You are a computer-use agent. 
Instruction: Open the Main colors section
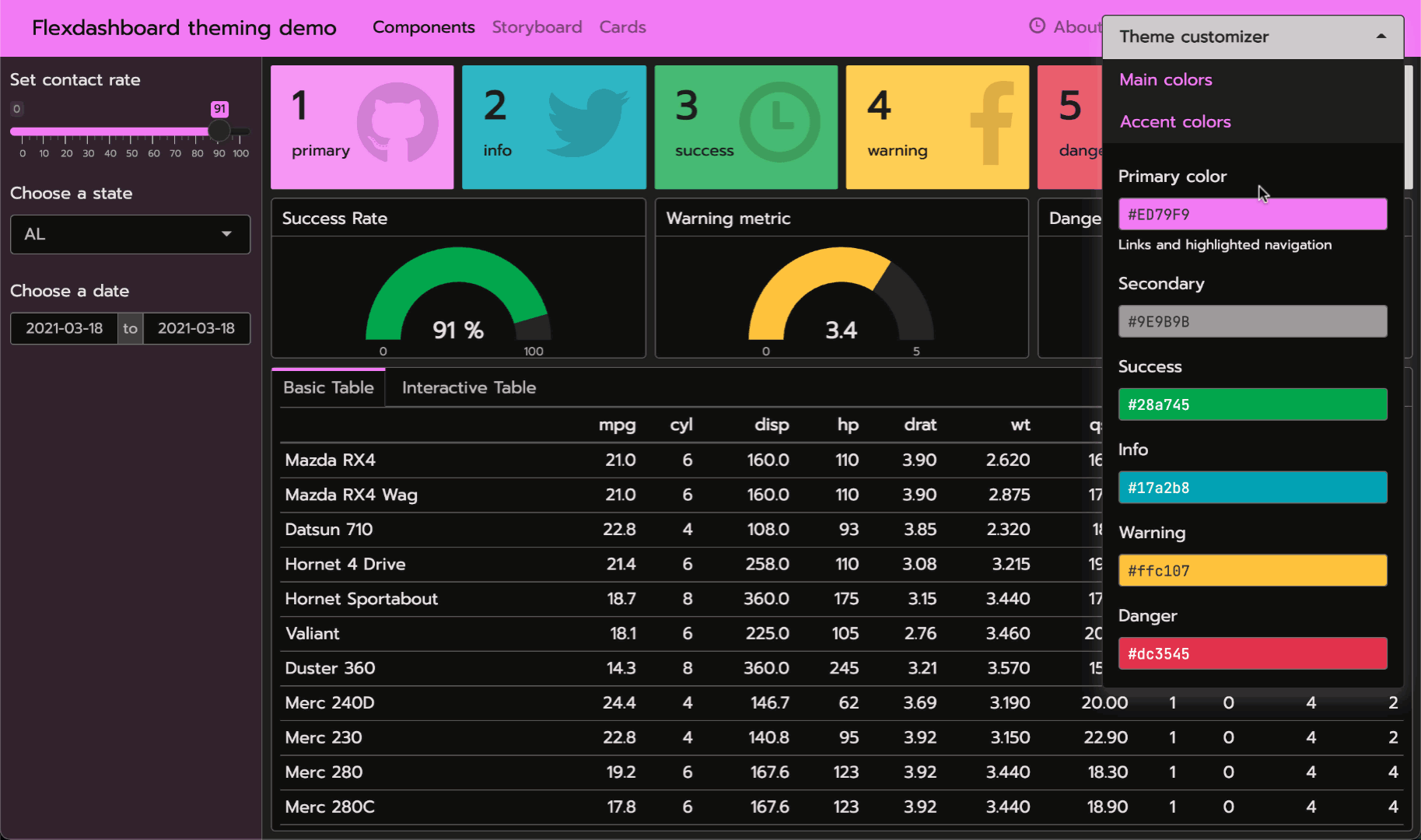click(x=1165, y=79)
